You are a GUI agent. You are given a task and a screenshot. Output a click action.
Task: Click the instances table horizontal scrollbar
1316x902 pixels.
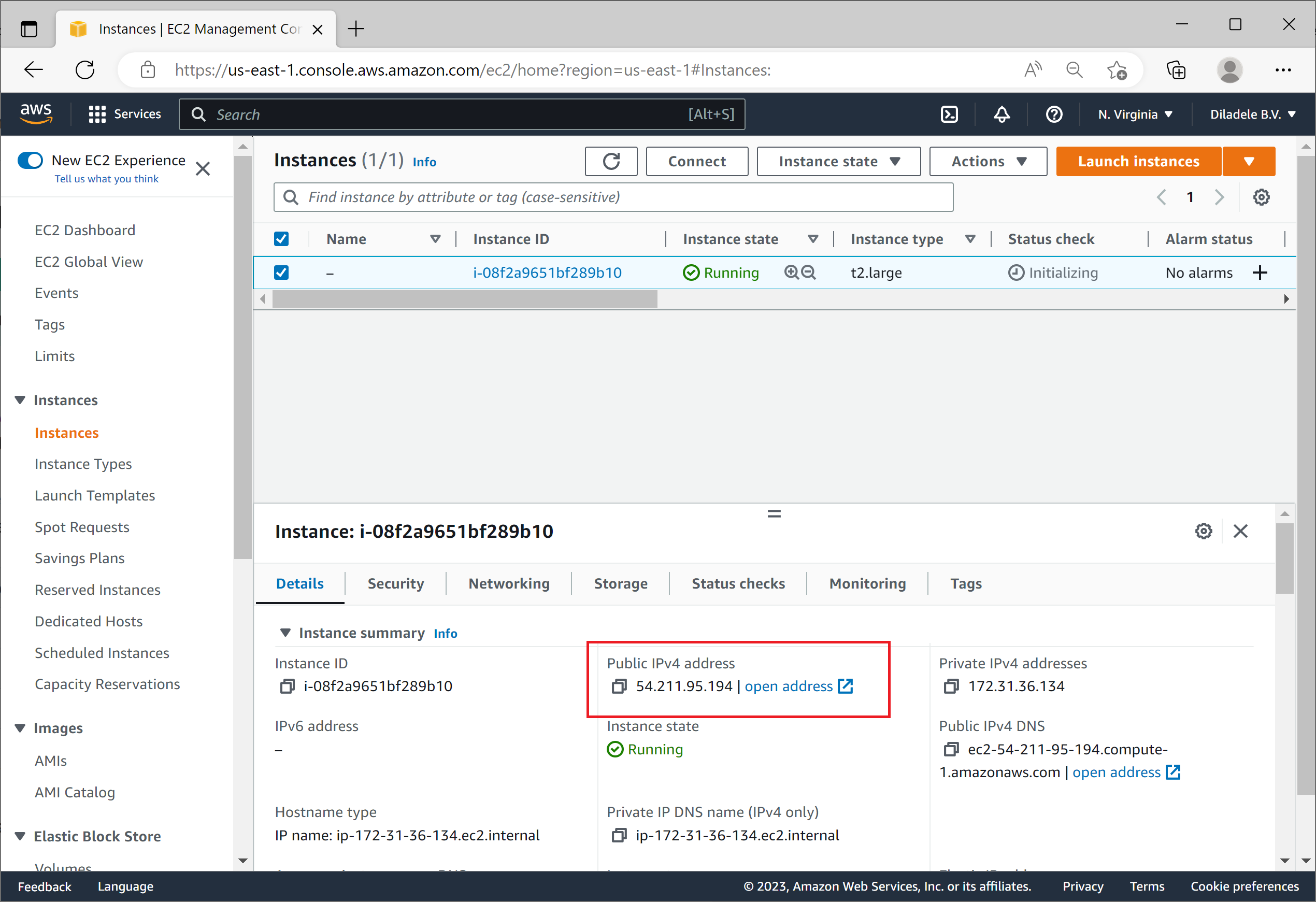coord(465,298)
